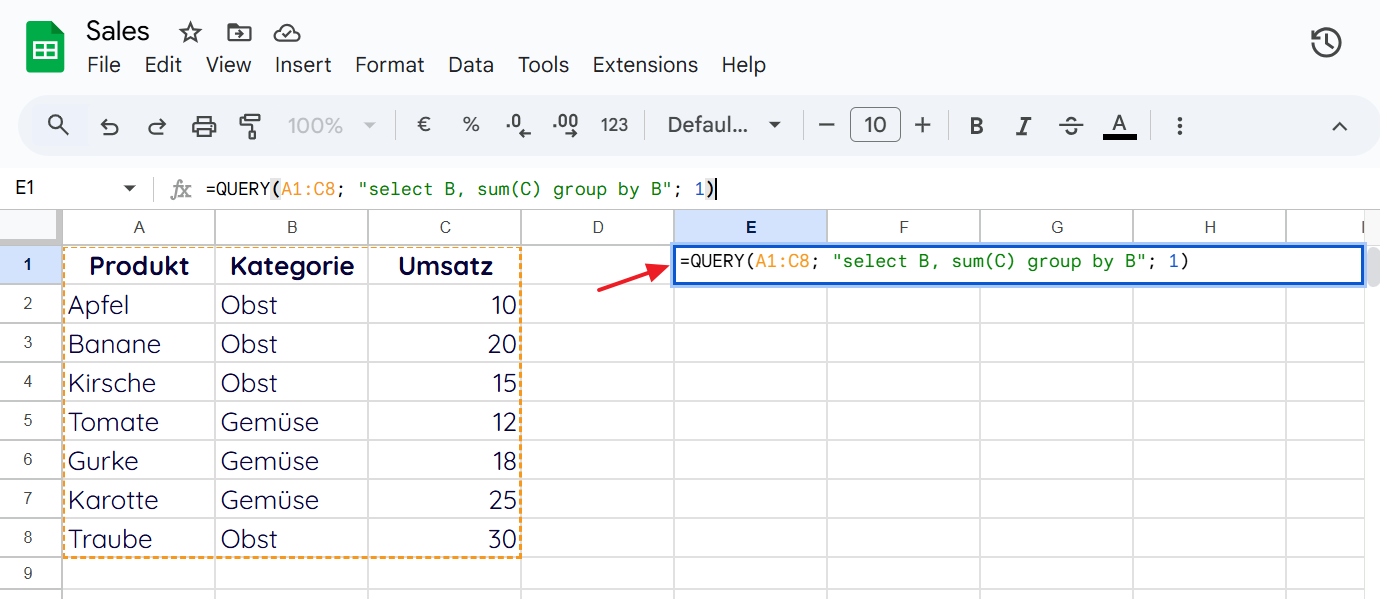Increase font size with plus button
This screenshot has width=1380, height=599.
click(x=923, y=126)
